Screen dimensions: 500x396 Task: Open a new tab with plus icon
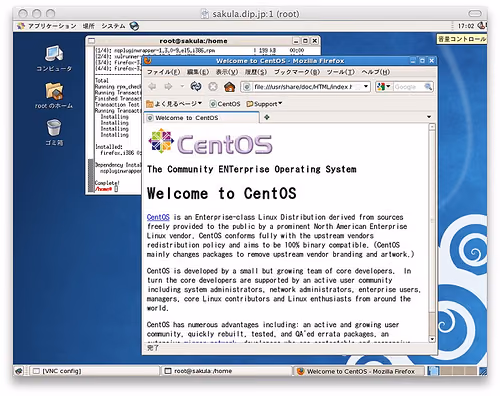[x=267, y=117]
